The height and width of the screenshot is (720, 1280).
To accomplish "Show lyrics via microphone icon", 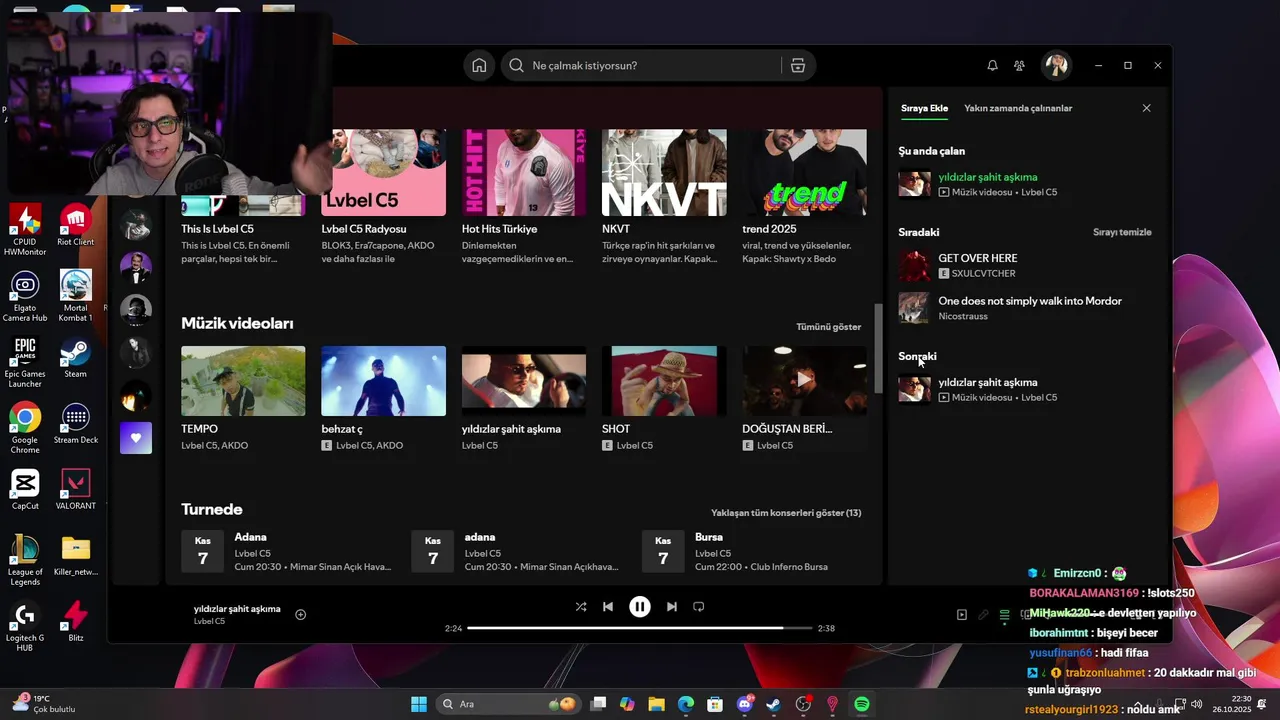I will coord(983,615).
